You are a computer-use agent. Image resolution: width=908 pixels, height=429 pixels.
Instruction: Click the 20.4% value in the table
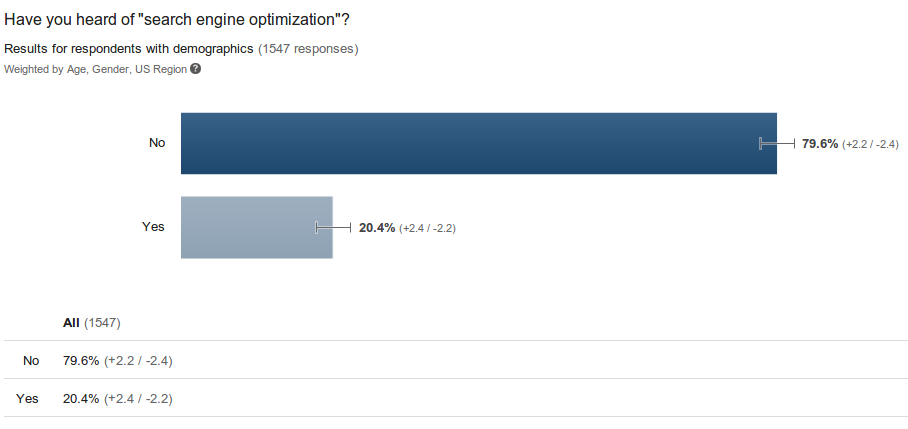tap(81, 398)
